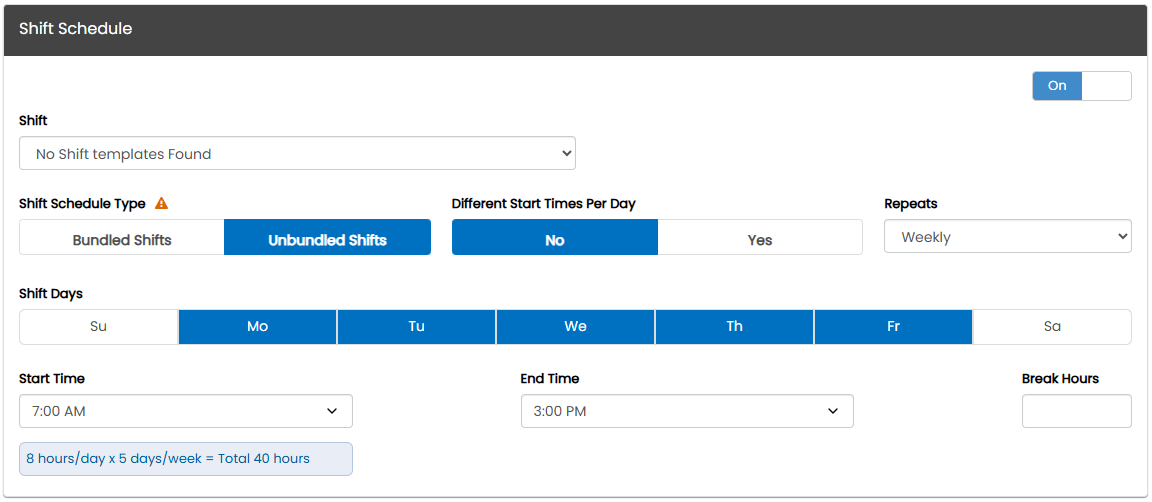Click the Shift Schedule header title
Viewport: 1152px width, 502px height.
point(76,29)
